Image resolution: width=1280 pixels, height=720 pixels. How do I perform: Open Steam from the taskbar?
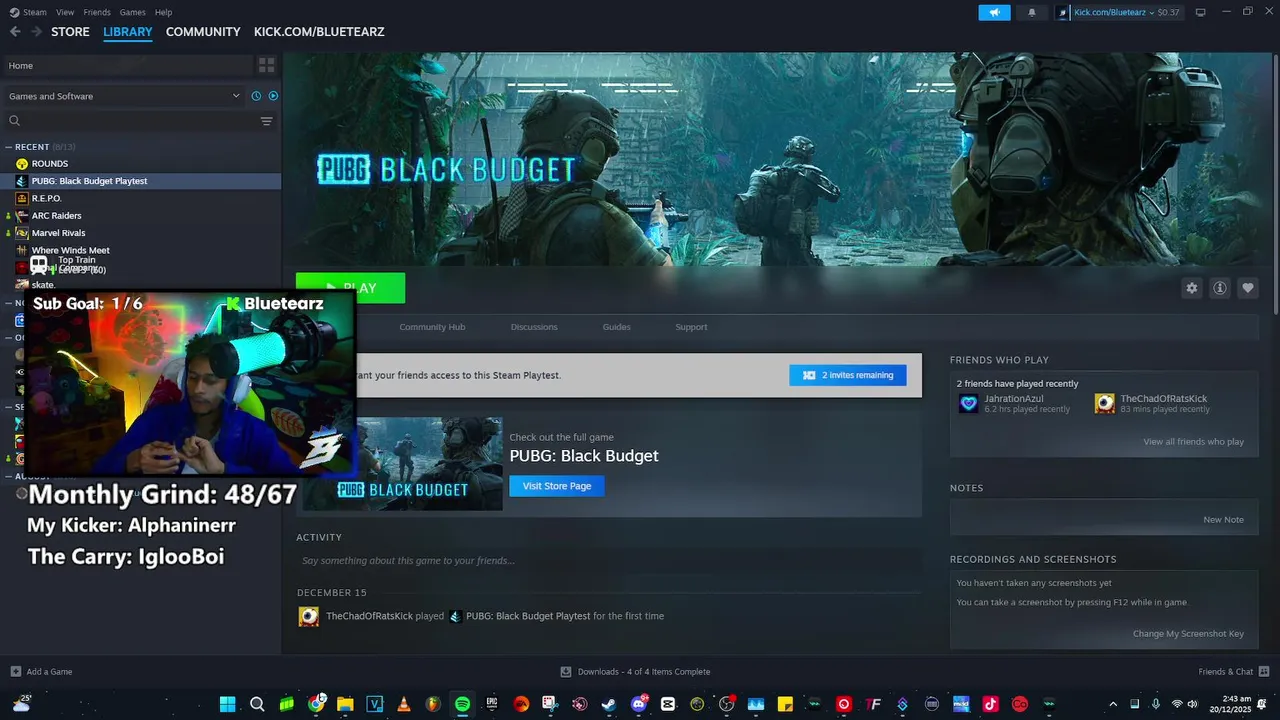(x=608, y=704)
